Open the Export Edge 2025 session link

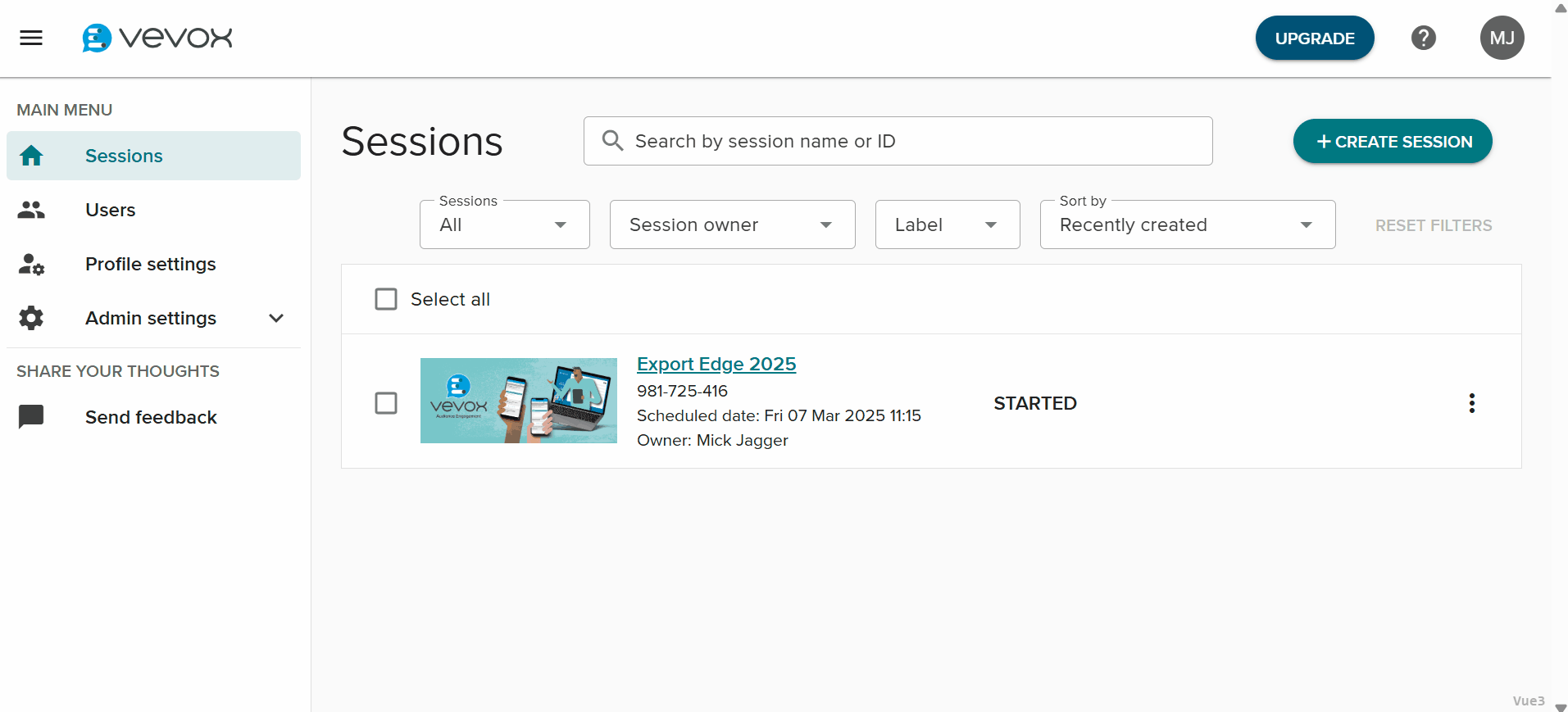(x=716, y=364)
